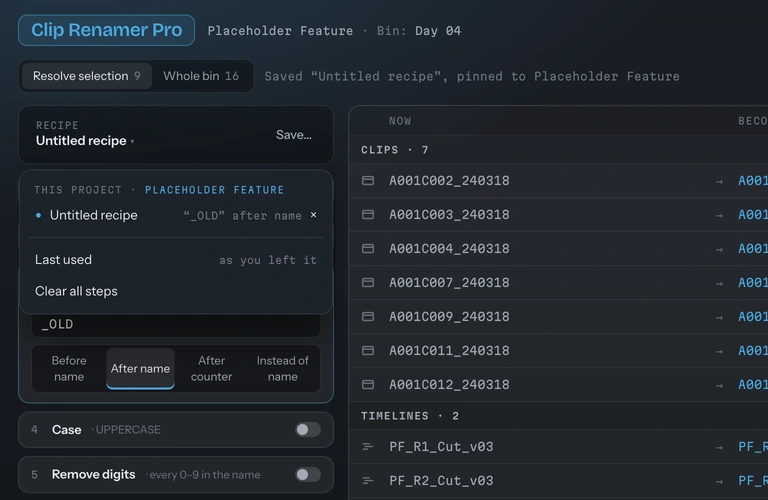This screenshot has width=768, height=500.
Task: Click the Save... button
Action: click(x=293, y=135)
